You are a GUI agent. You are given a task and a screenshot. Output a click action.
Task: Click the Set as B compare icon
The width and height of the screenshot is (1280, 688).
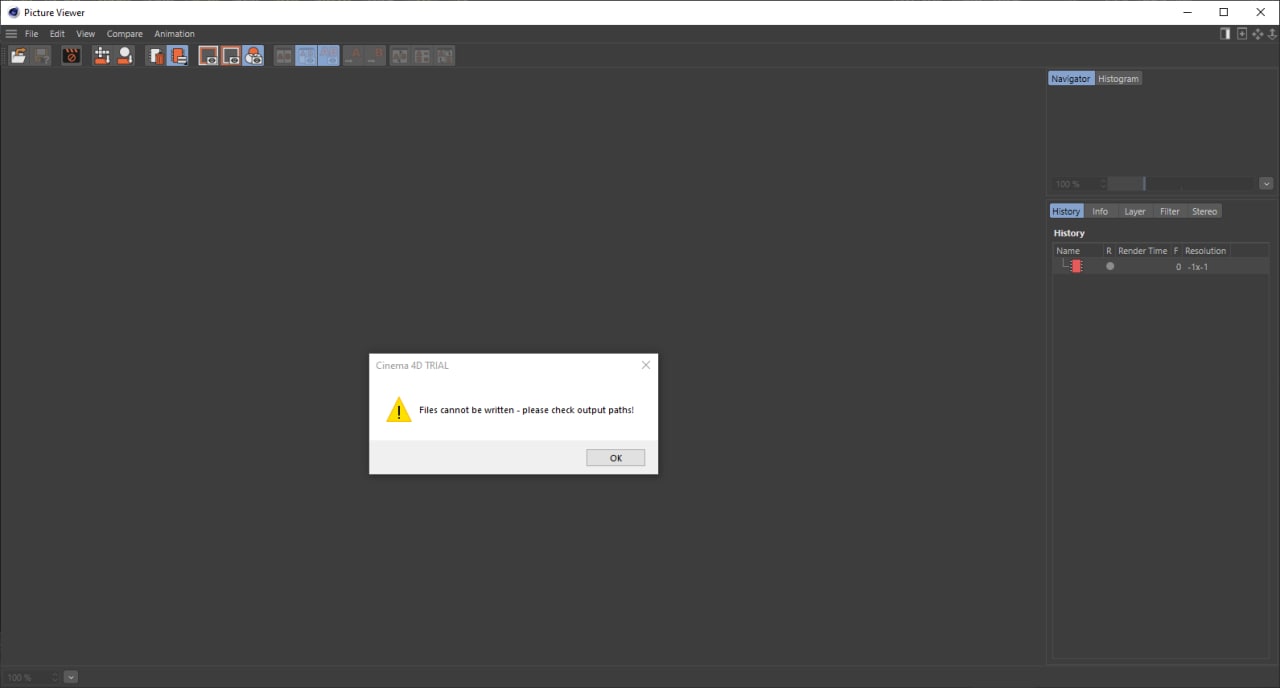coord(375,56)
